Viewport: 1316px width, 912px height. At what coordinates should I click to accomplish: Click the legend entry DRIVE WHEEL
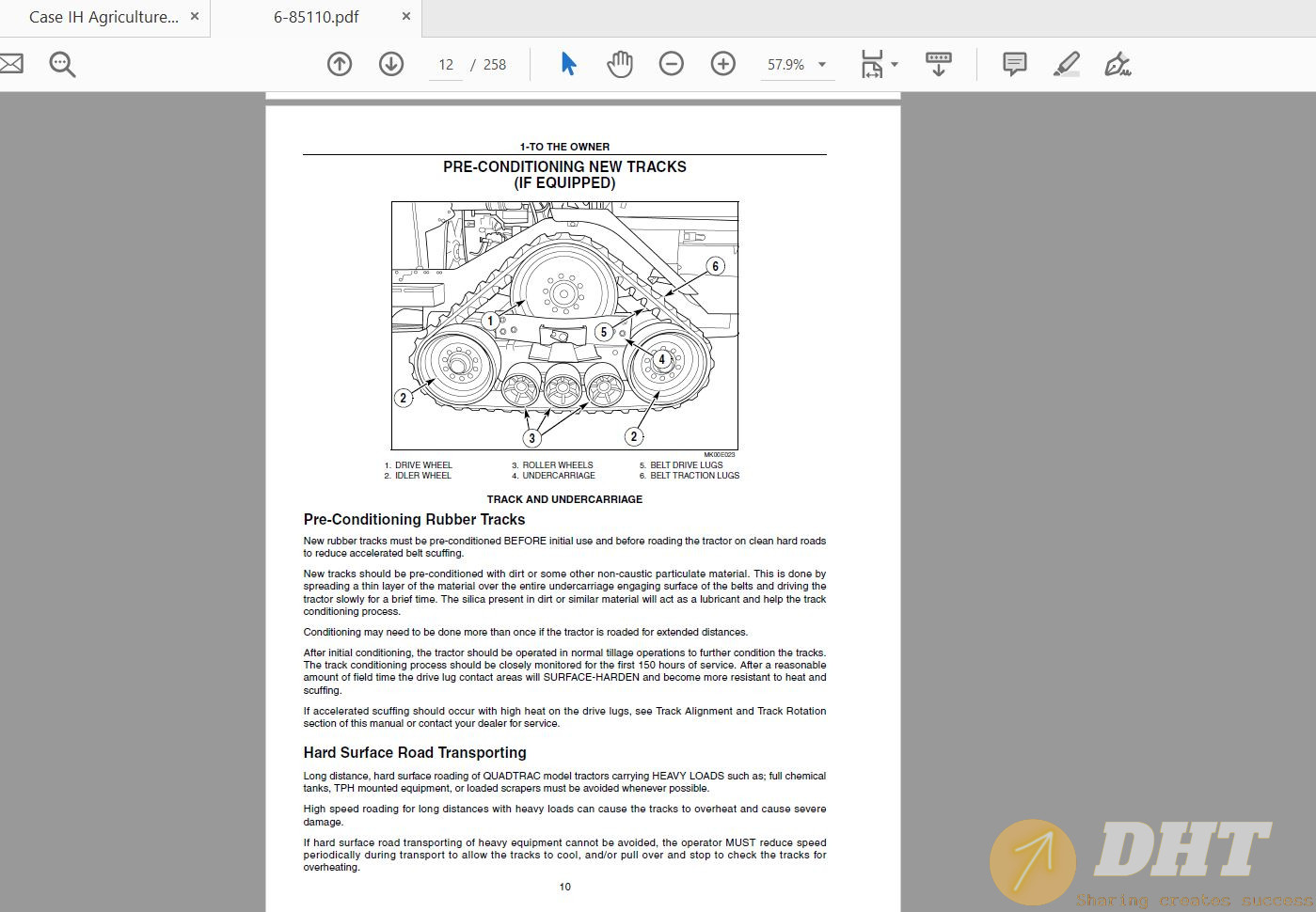pos(423,465)
